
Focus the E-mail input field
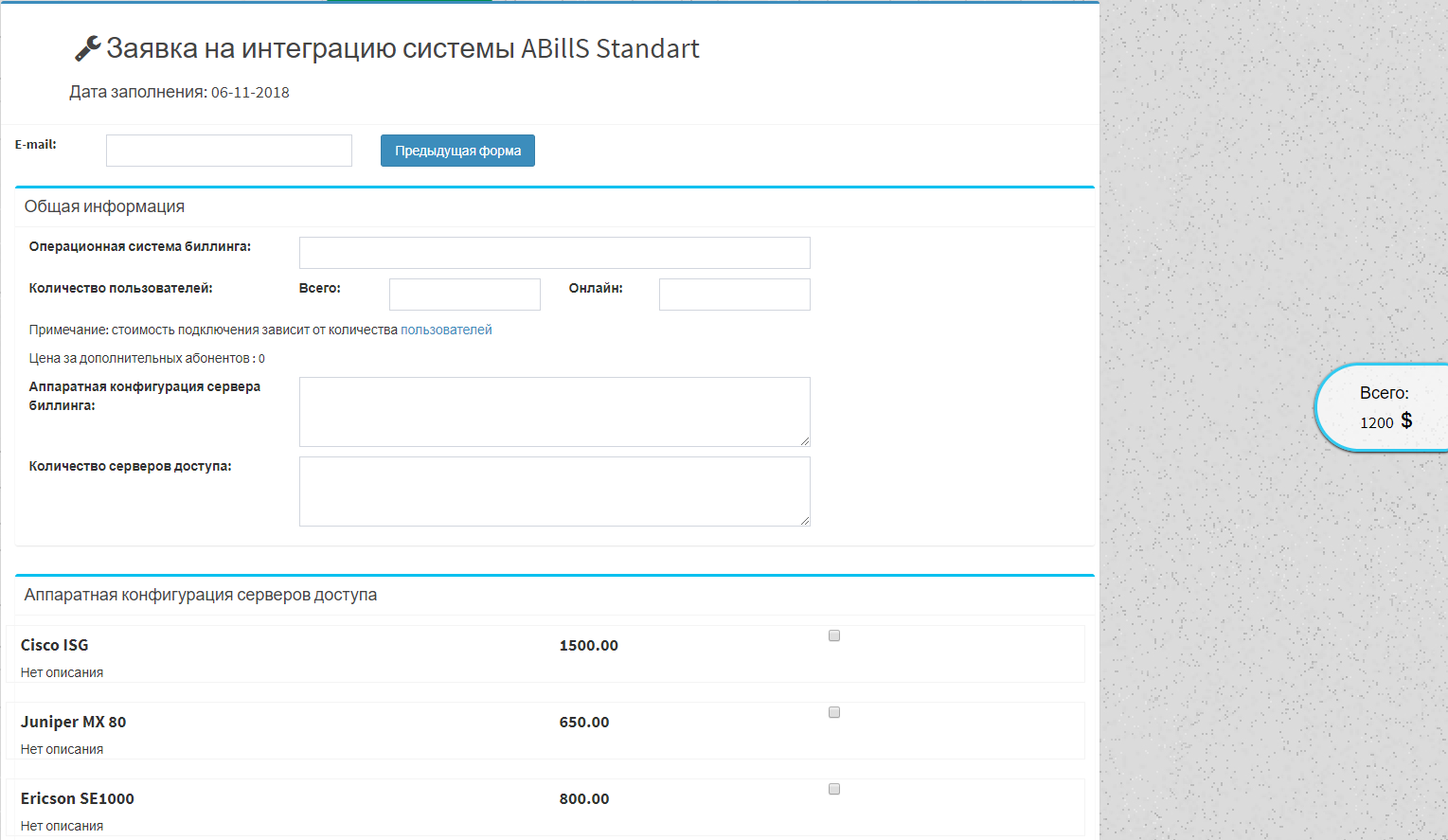[x=229, y=151]
